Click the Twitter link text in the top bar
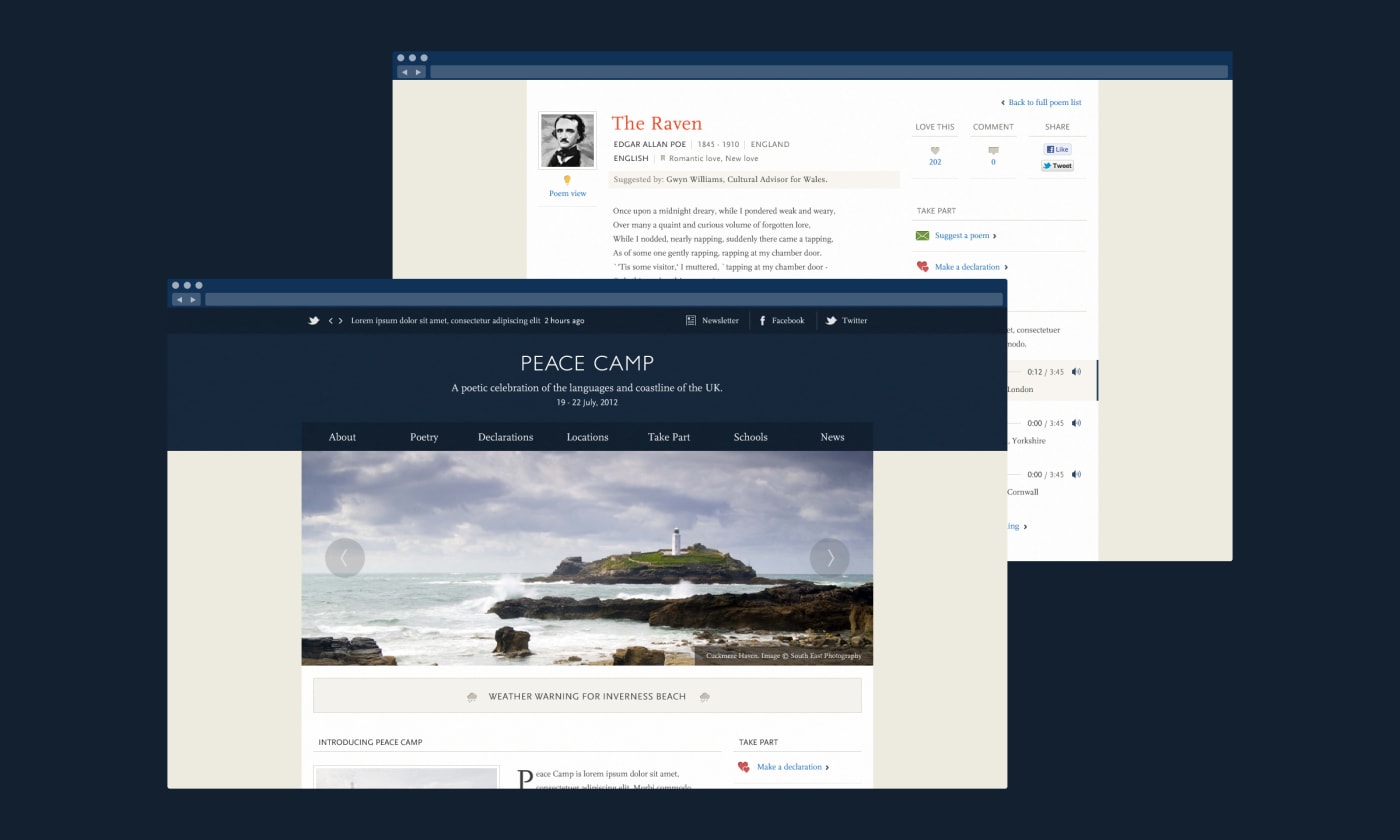Screen dimensions: 1400x840 tap(855, 321)
